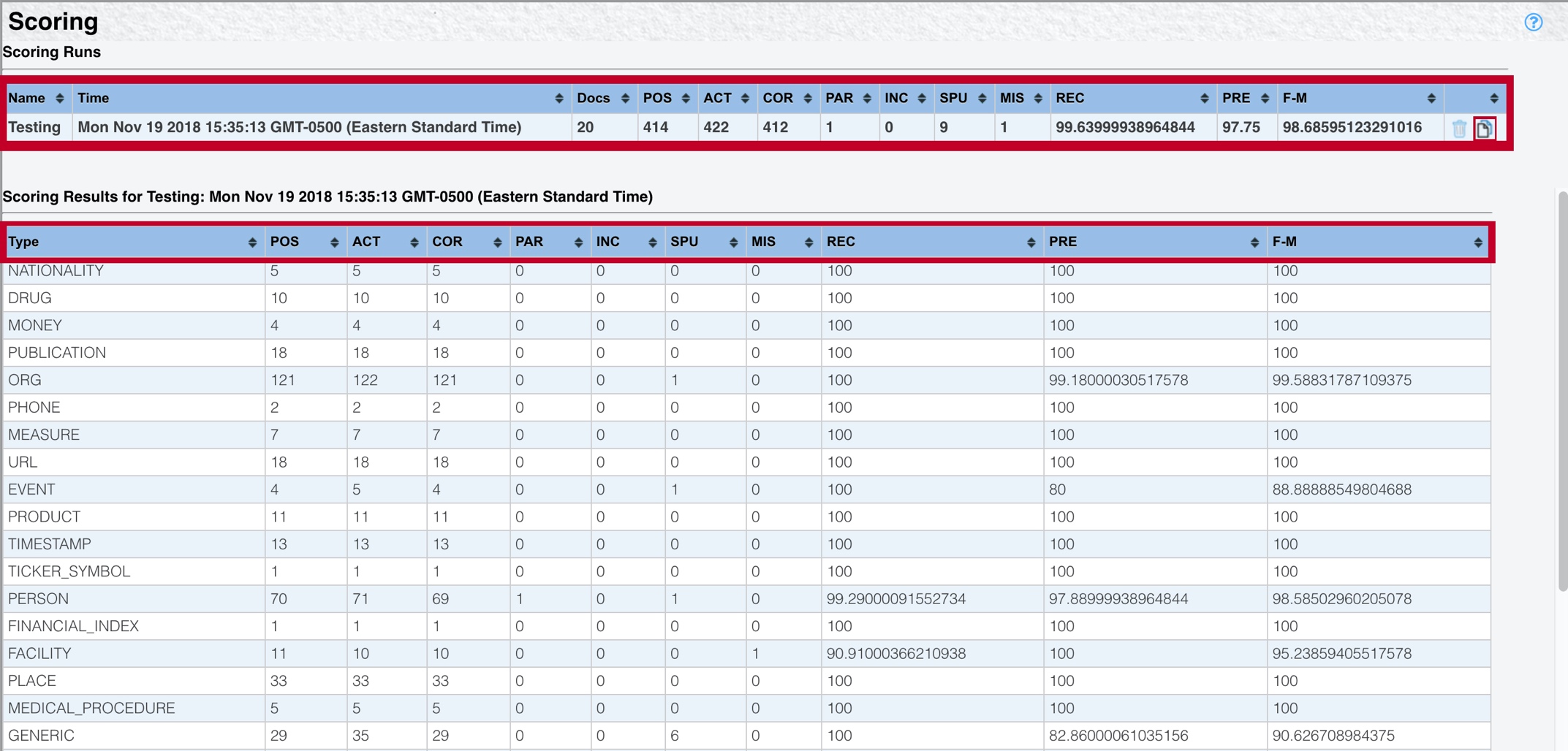Image resolution: width=1568 pixels, height=751 pixels.
Task: Delete the Testing scoring run with trash icon
Action: point(1459,129)
